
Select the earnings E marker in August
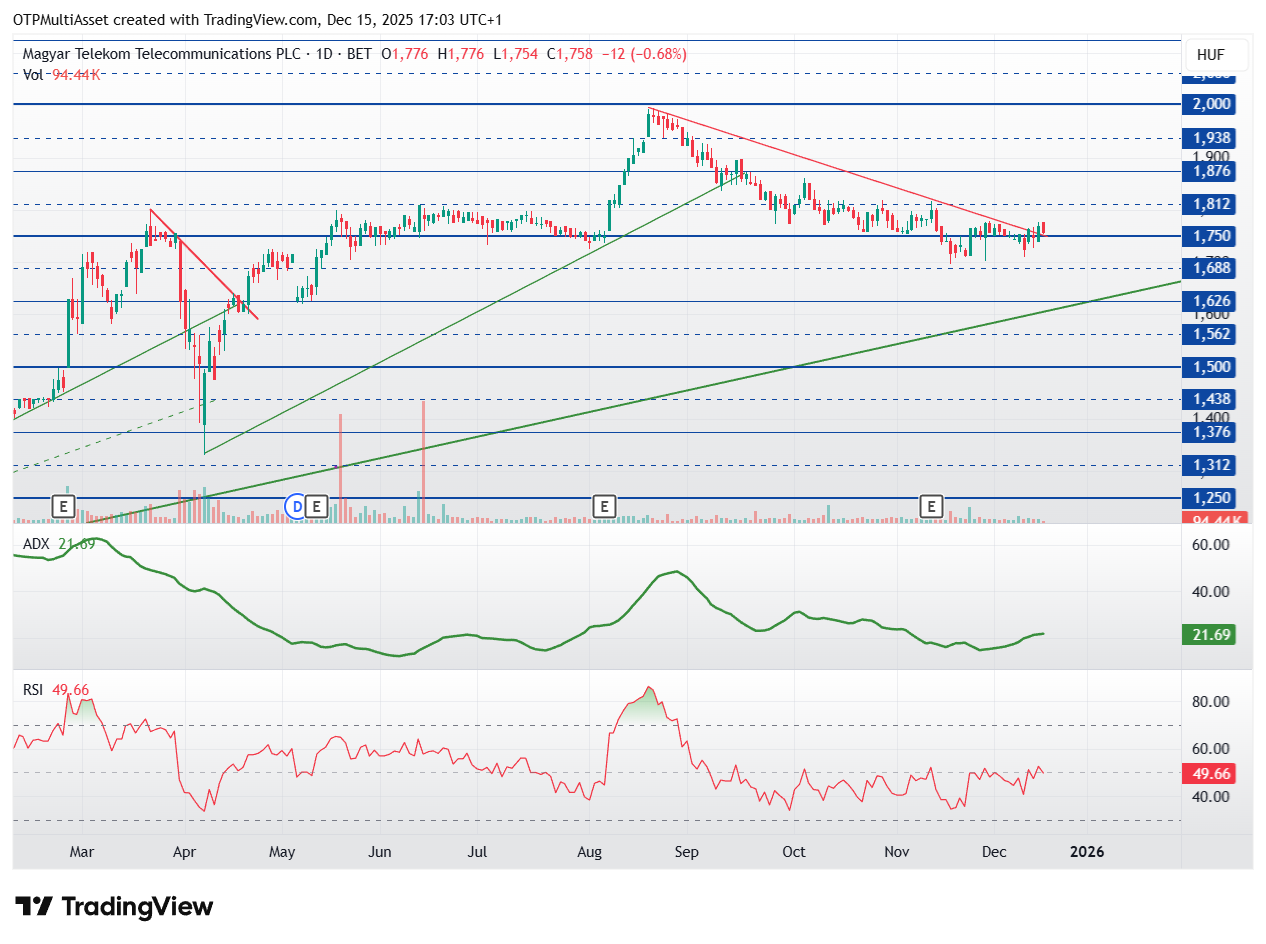pyautogui.click(x=603, y=507)
